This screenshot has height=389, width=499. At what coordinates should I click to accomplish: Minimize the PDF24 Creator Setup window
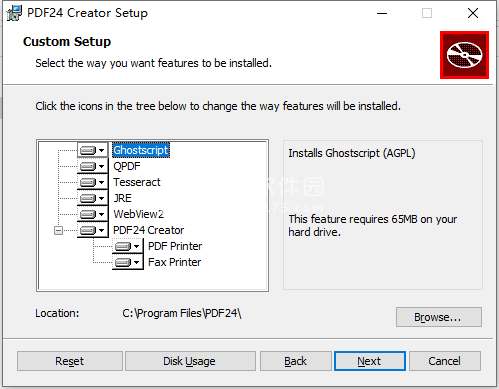(x=382, y=13)
